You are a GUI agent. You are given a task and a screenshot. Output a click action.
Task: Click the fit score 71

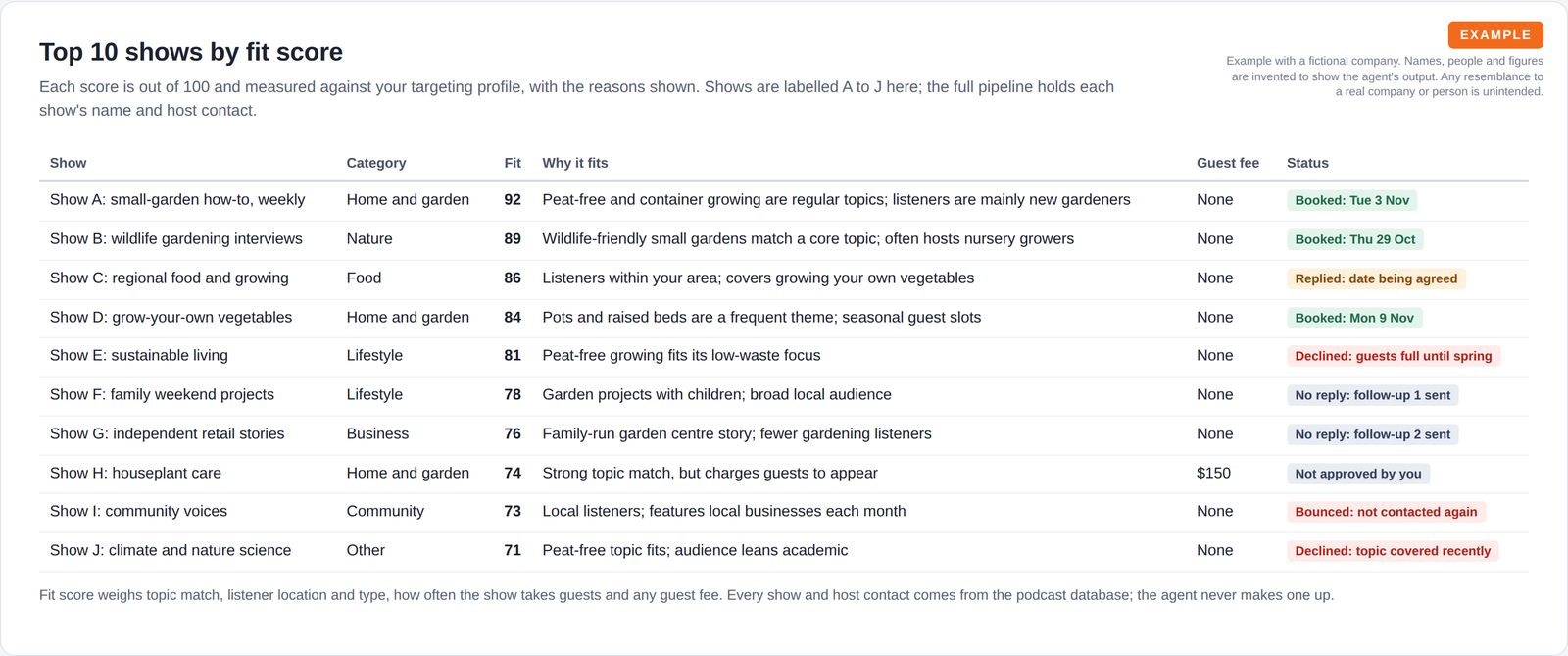pyautogui.click(x=513, y=551)
